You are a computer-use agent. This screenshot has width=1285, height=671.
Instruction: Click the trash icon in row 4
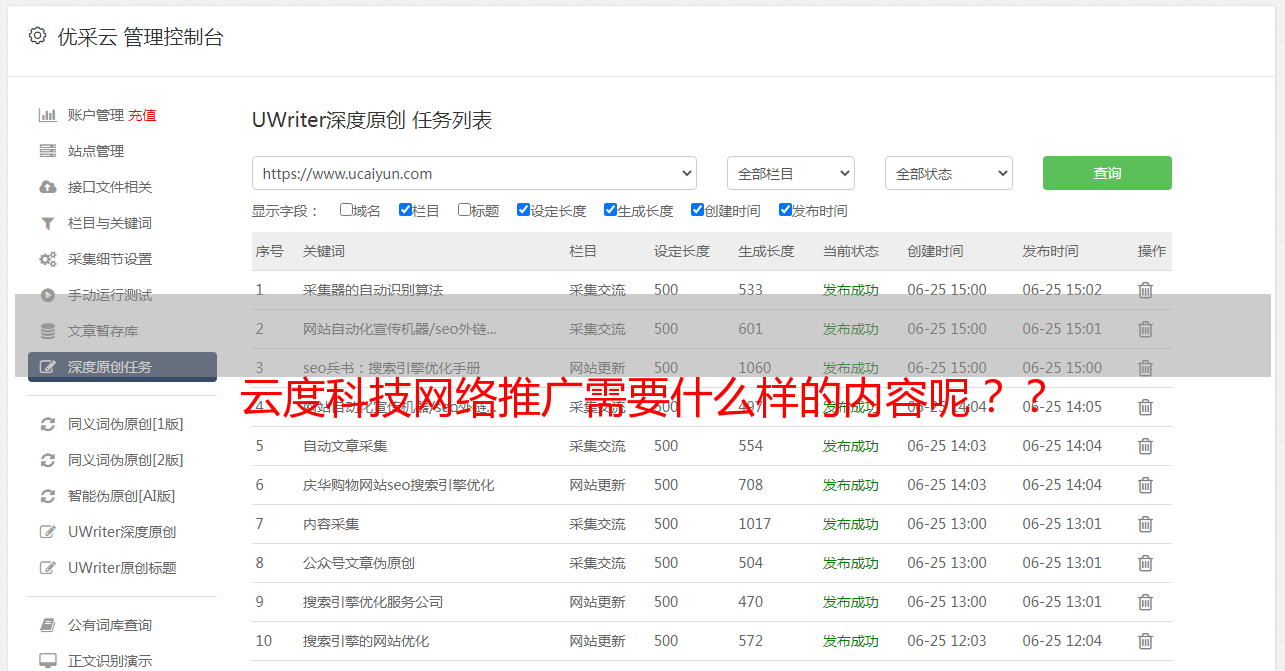point(1146,407)
